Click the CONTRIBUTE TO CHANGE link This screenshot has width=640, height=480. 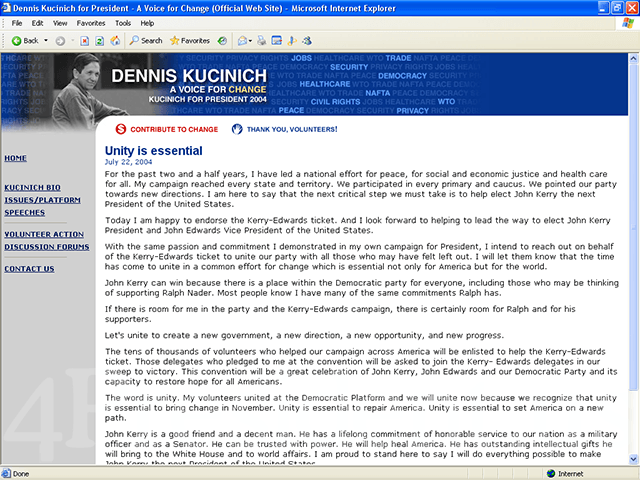point(174,129)
